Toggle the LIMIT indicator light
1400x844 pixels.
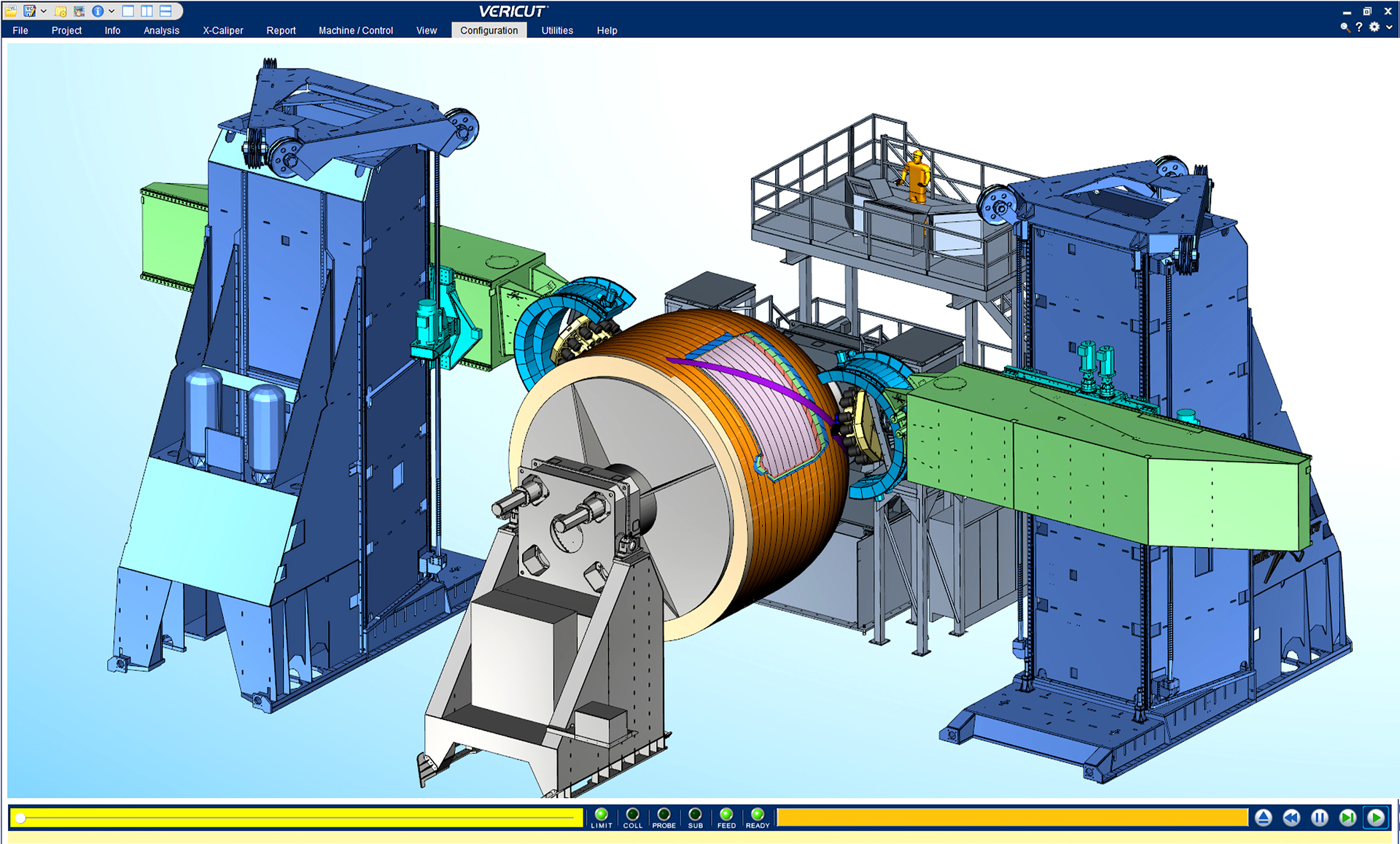point(602,814)
